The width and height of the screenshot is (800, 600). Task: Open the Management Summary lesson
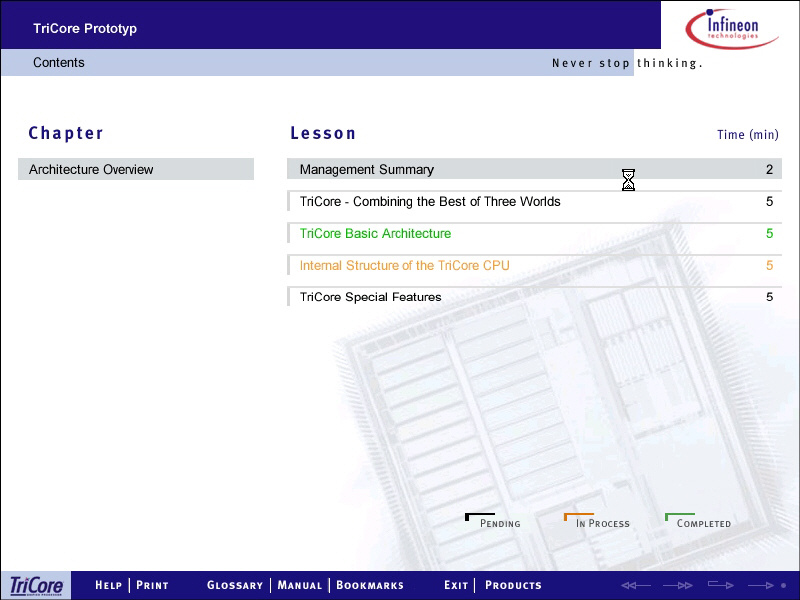click(x=534, y=169)
